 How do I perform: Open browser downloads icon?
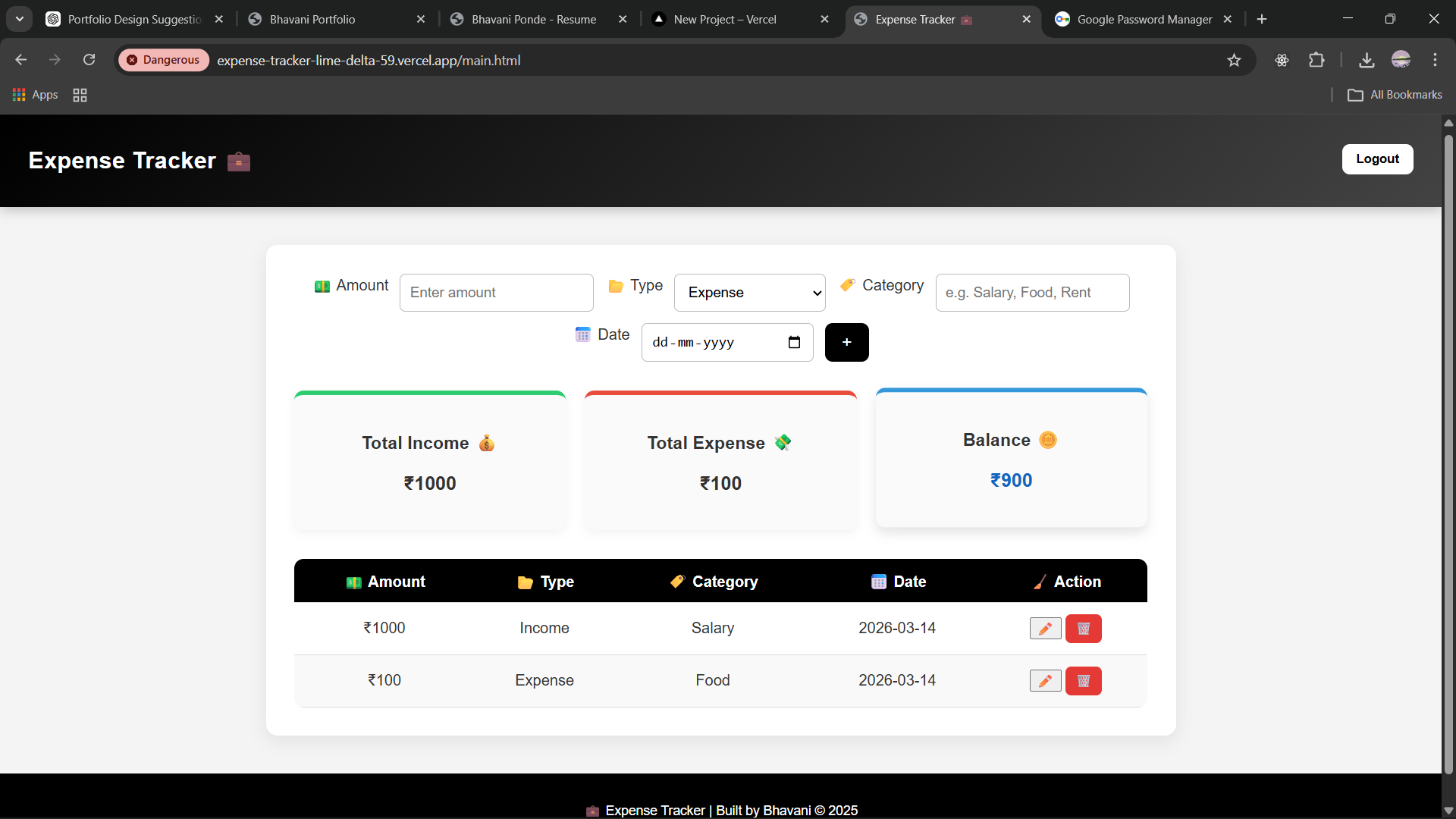point(1367,60)
